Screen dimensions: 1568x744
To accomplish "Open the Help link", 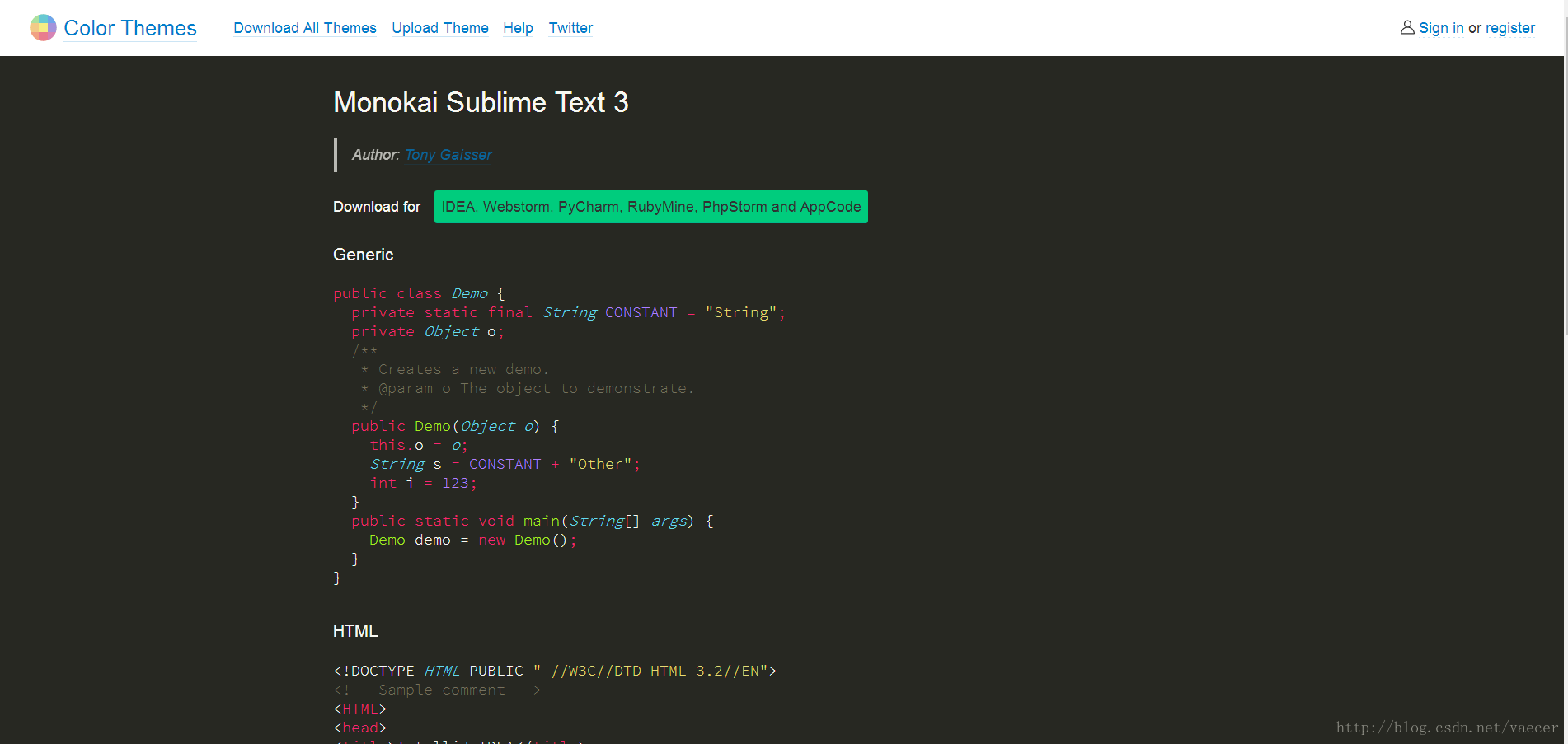I will tap(518, 28).
